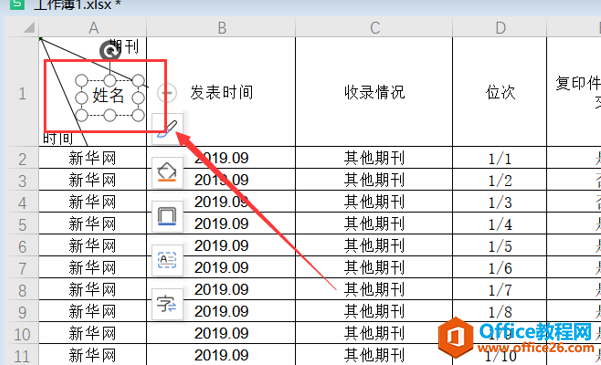Click 2019.09 in row 9
The width and height of the screenshot is (601, 365).
pyautogui.click(x=221, y=311)
